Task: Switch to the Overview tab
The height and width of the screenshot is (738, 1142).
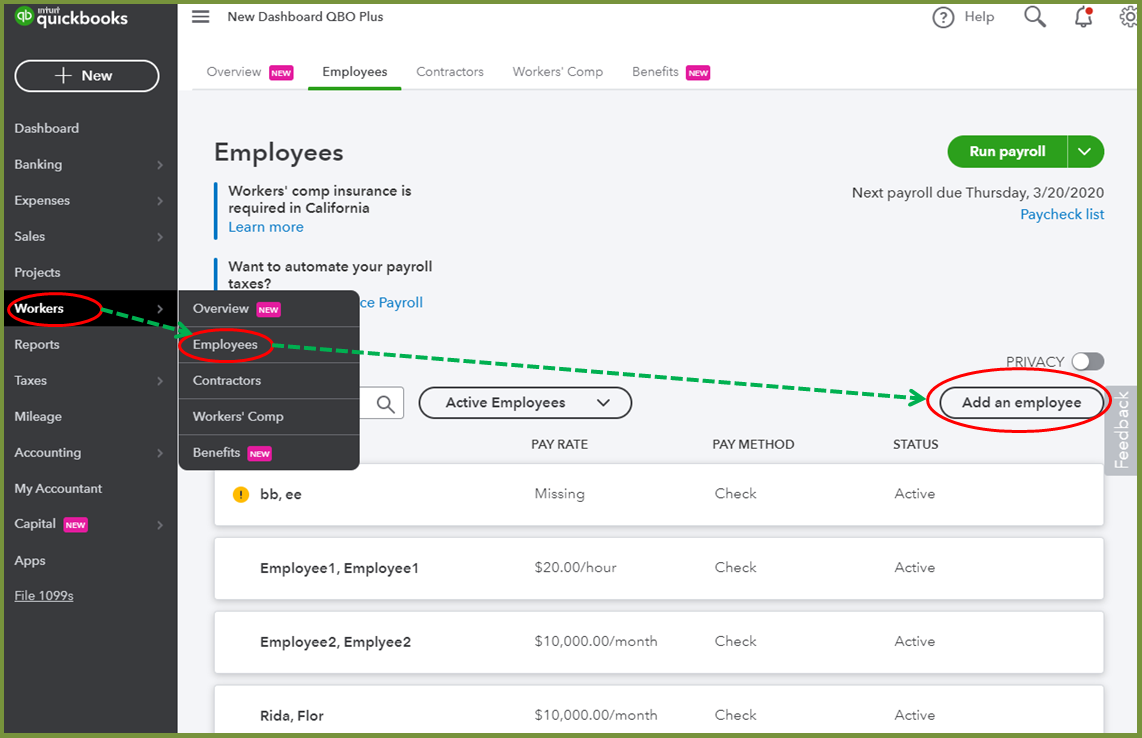Action: (x=249, y=72)
